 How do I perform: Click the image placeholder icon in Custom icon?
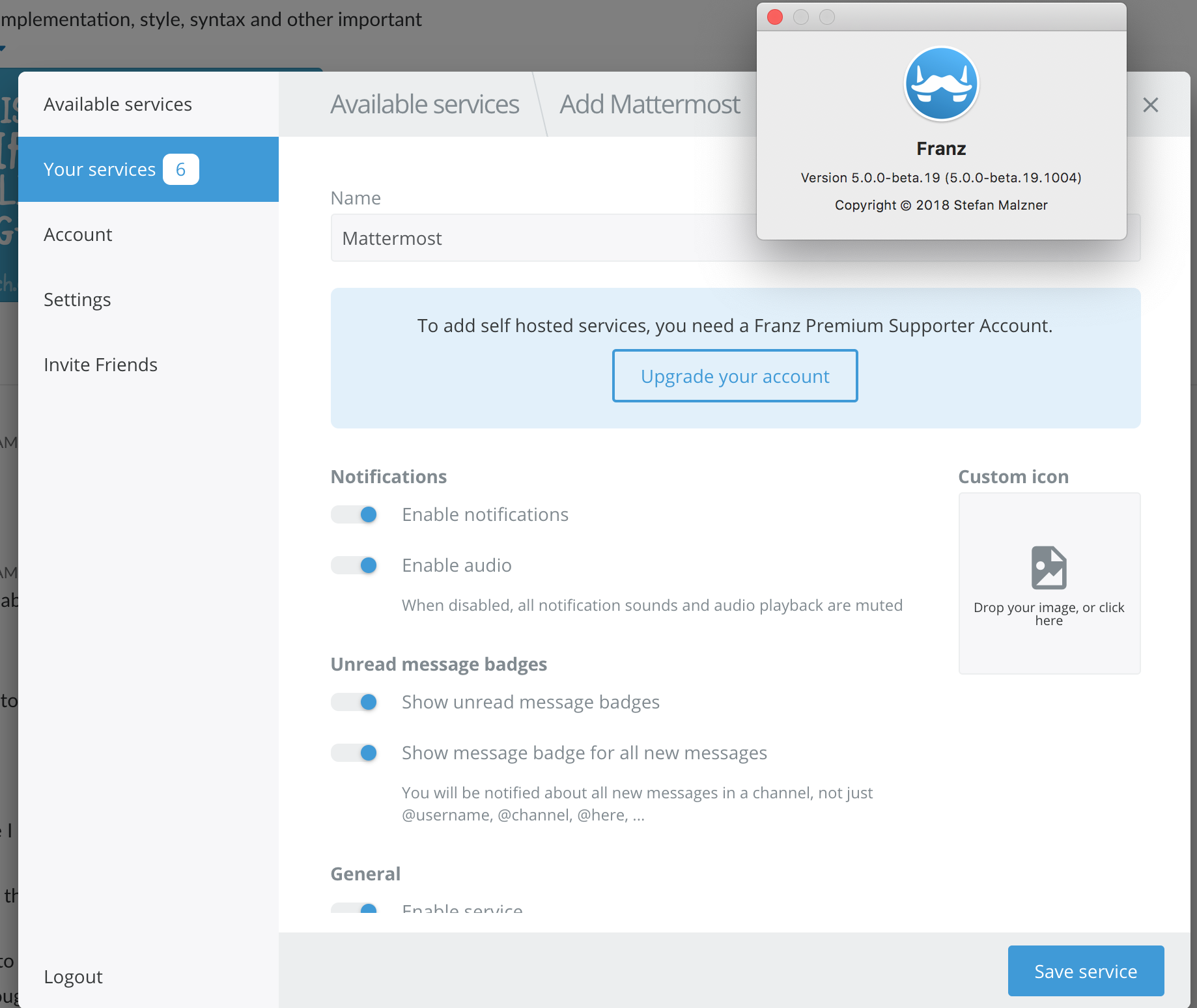[1049, 567]
